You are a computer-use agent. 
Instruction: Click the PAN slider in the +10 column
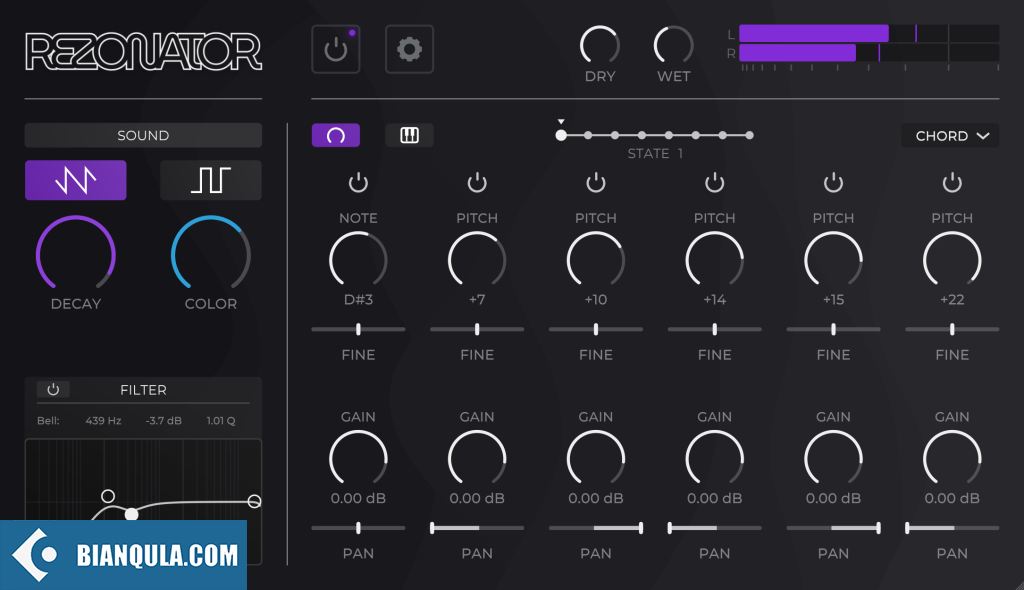(x=596, y=528)
